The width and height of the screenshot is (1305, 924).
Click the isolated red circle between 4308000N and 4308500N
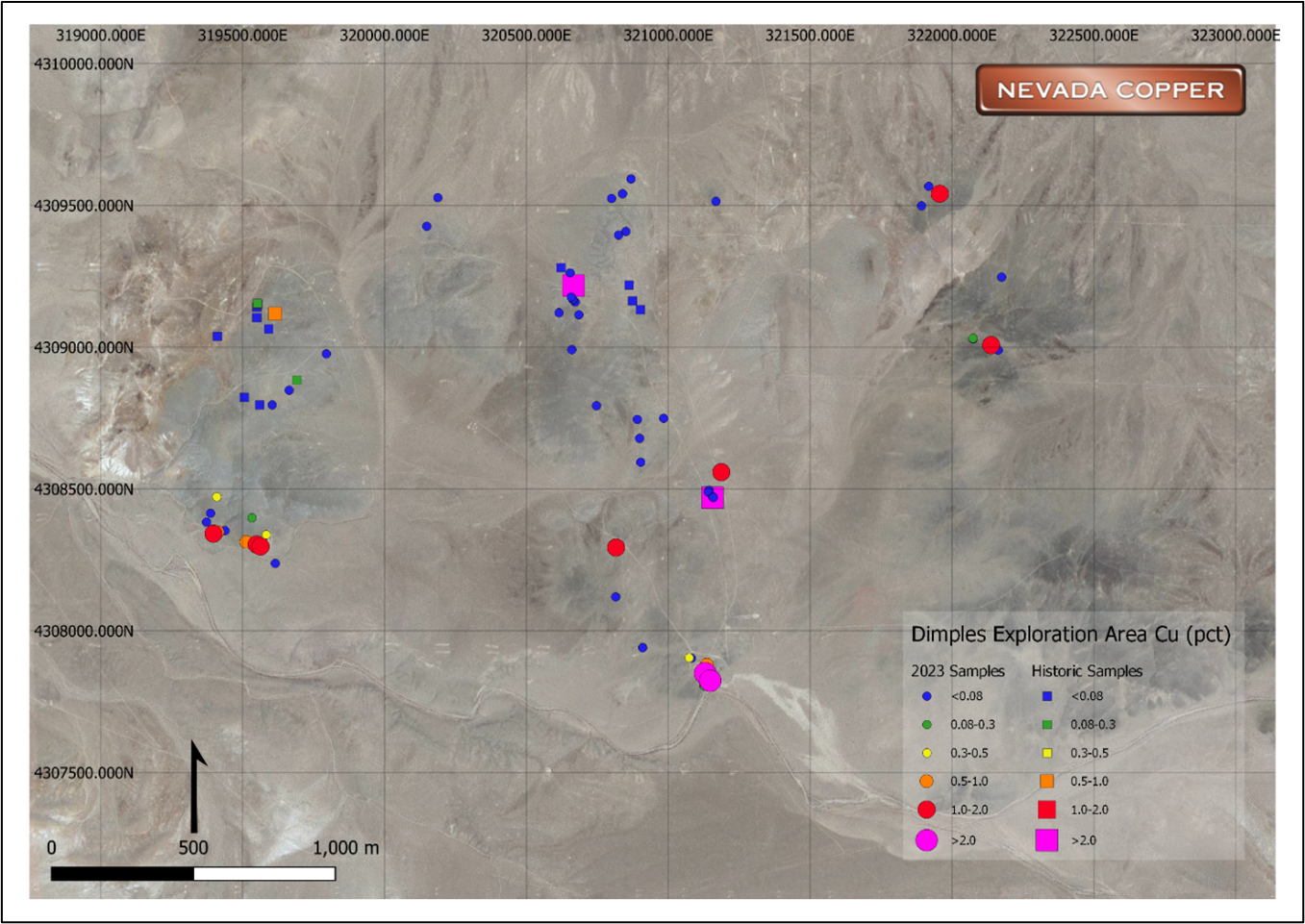tap(616, 547)
